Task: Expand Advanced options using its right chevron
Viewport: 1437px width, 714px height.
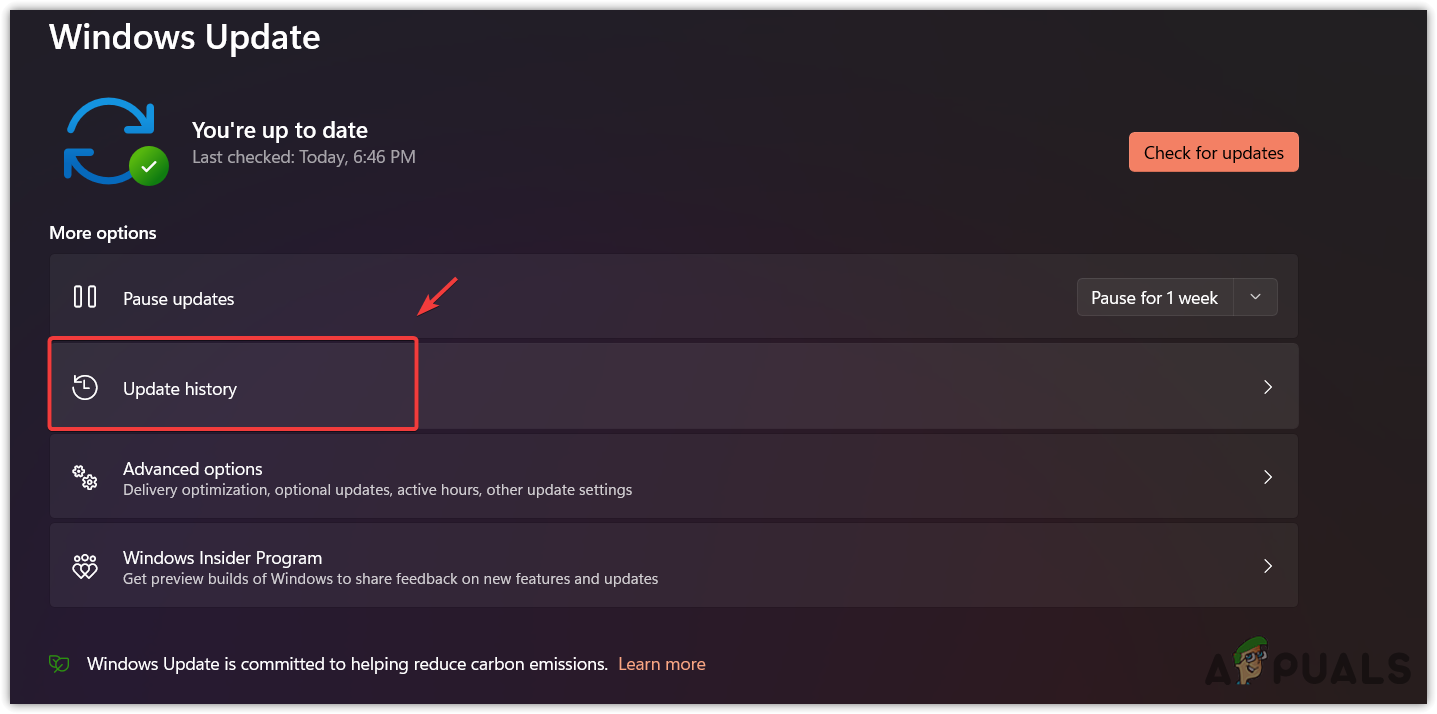Action: (x=1268, y=477)
